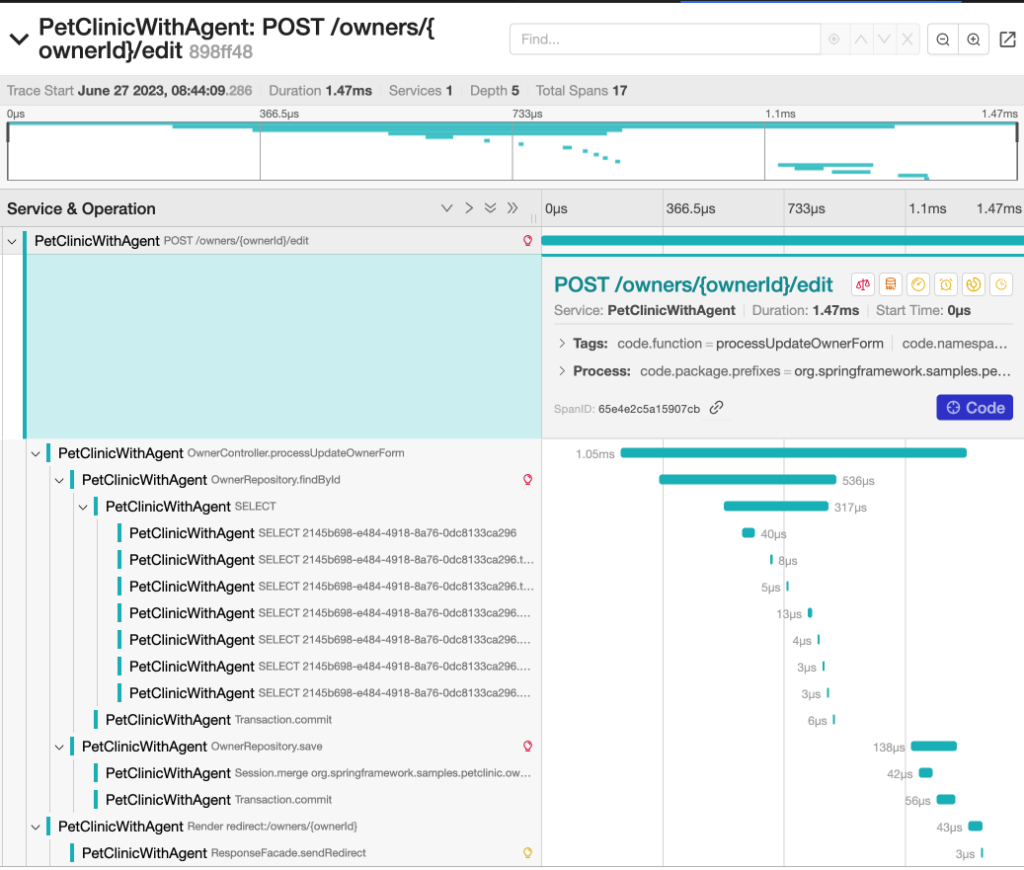1024x870 pixels.
Task: Go to previous search result arrow
Action: (861, 39)
